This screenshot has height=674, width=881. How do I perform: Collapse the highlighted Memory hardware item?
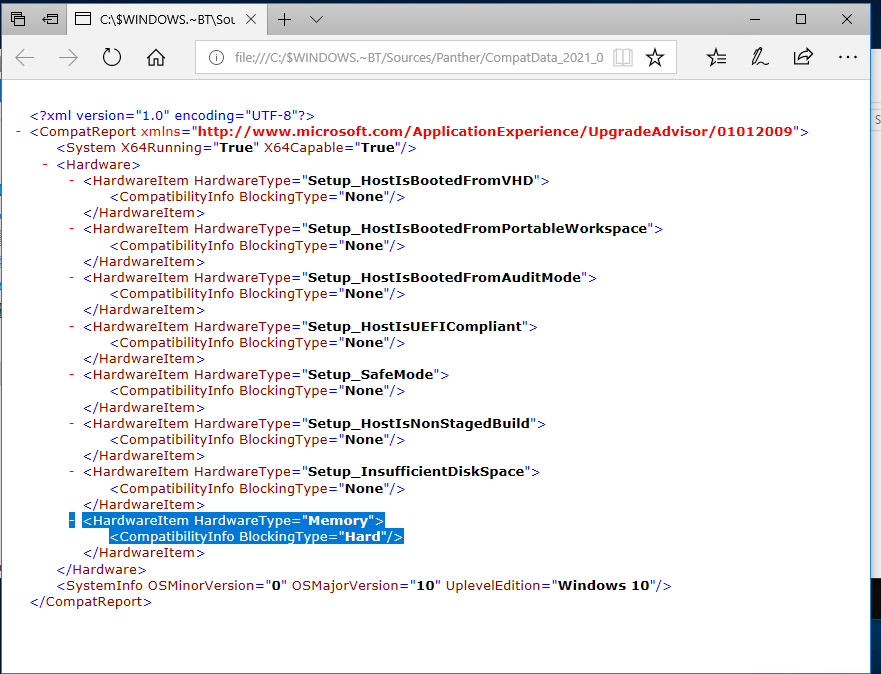[71, 521]
